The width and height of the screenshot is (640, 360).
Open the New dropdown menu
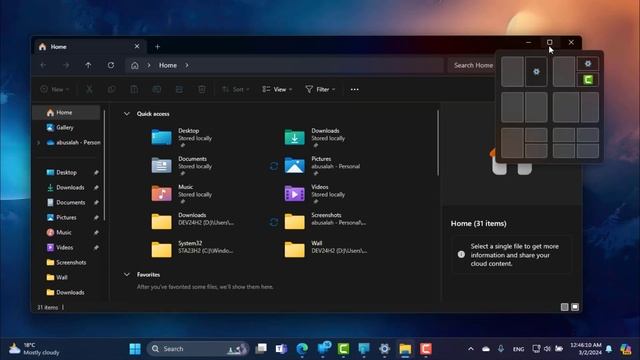click(x=55, y=89)
